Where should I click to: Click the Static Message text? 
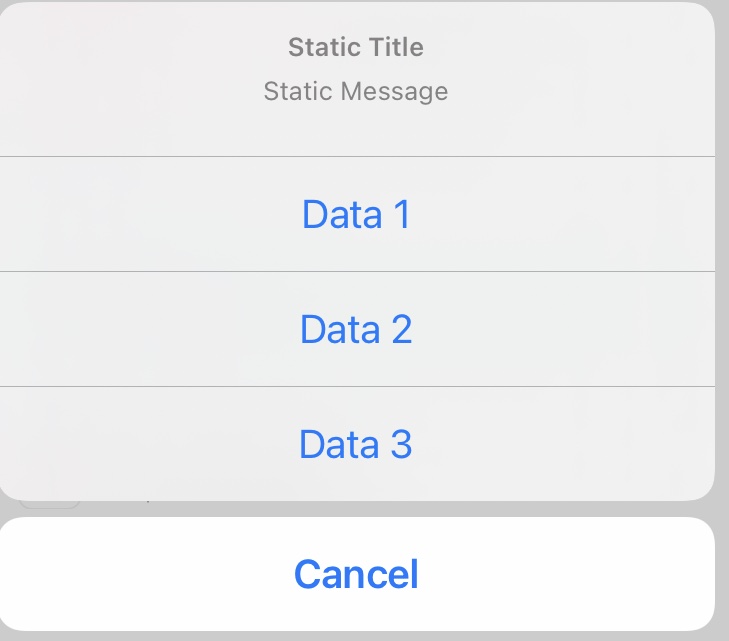point(356,92)
